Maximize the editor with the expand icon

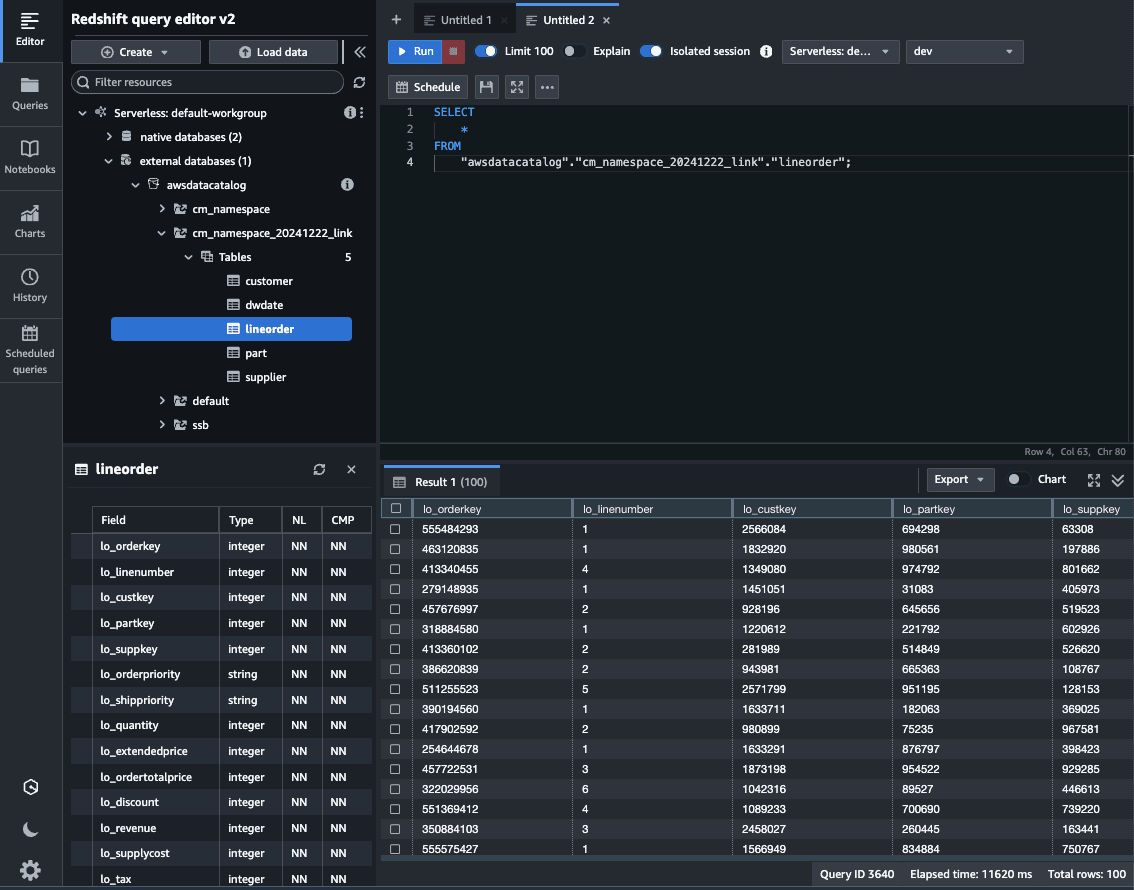tap(516, 87)
